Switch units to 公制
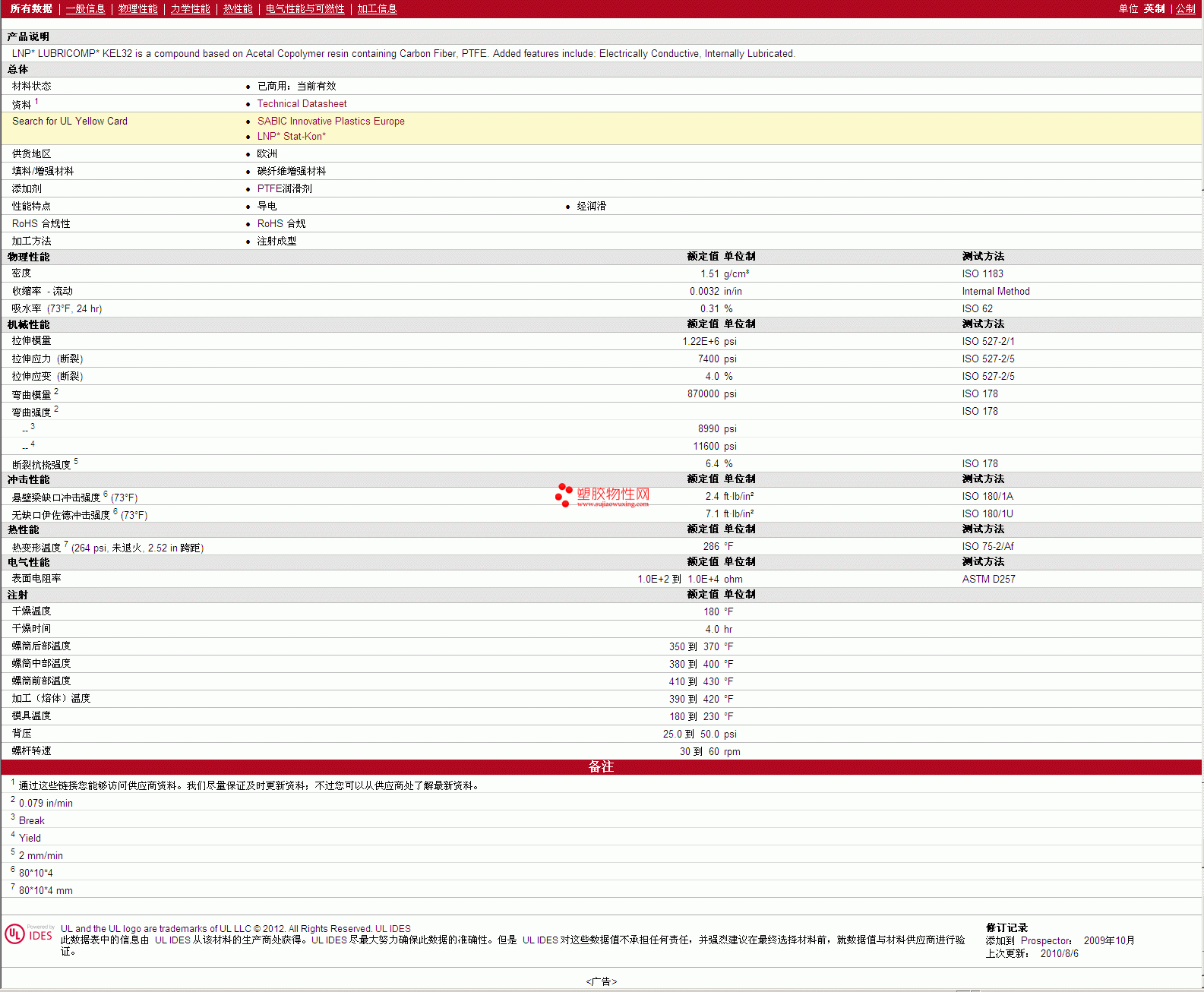 tap(1185, 8)
